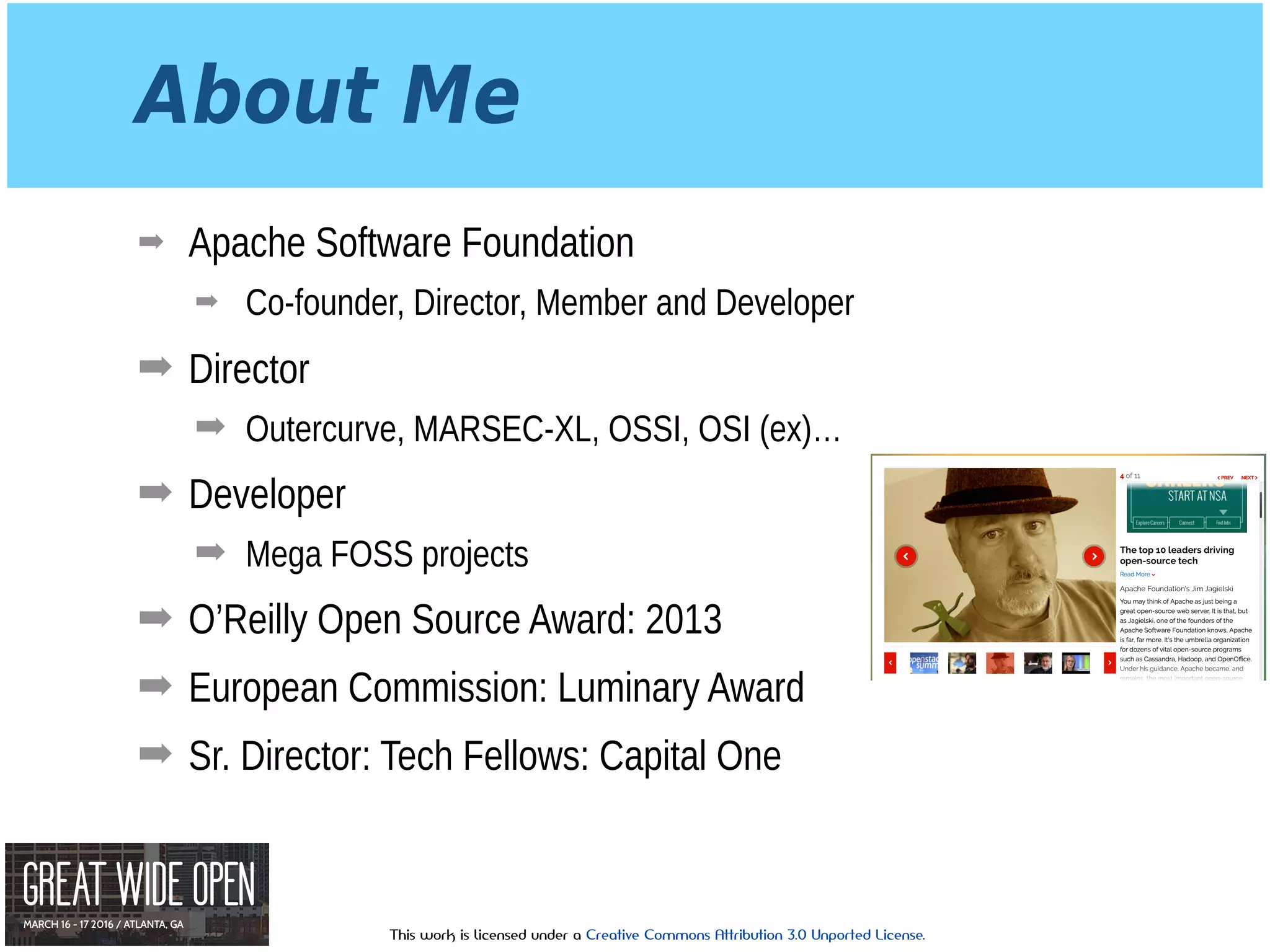Click the article panel vertical scrollbar
The width and height of the screenshot is (1270, 952).
[1260, 505]
